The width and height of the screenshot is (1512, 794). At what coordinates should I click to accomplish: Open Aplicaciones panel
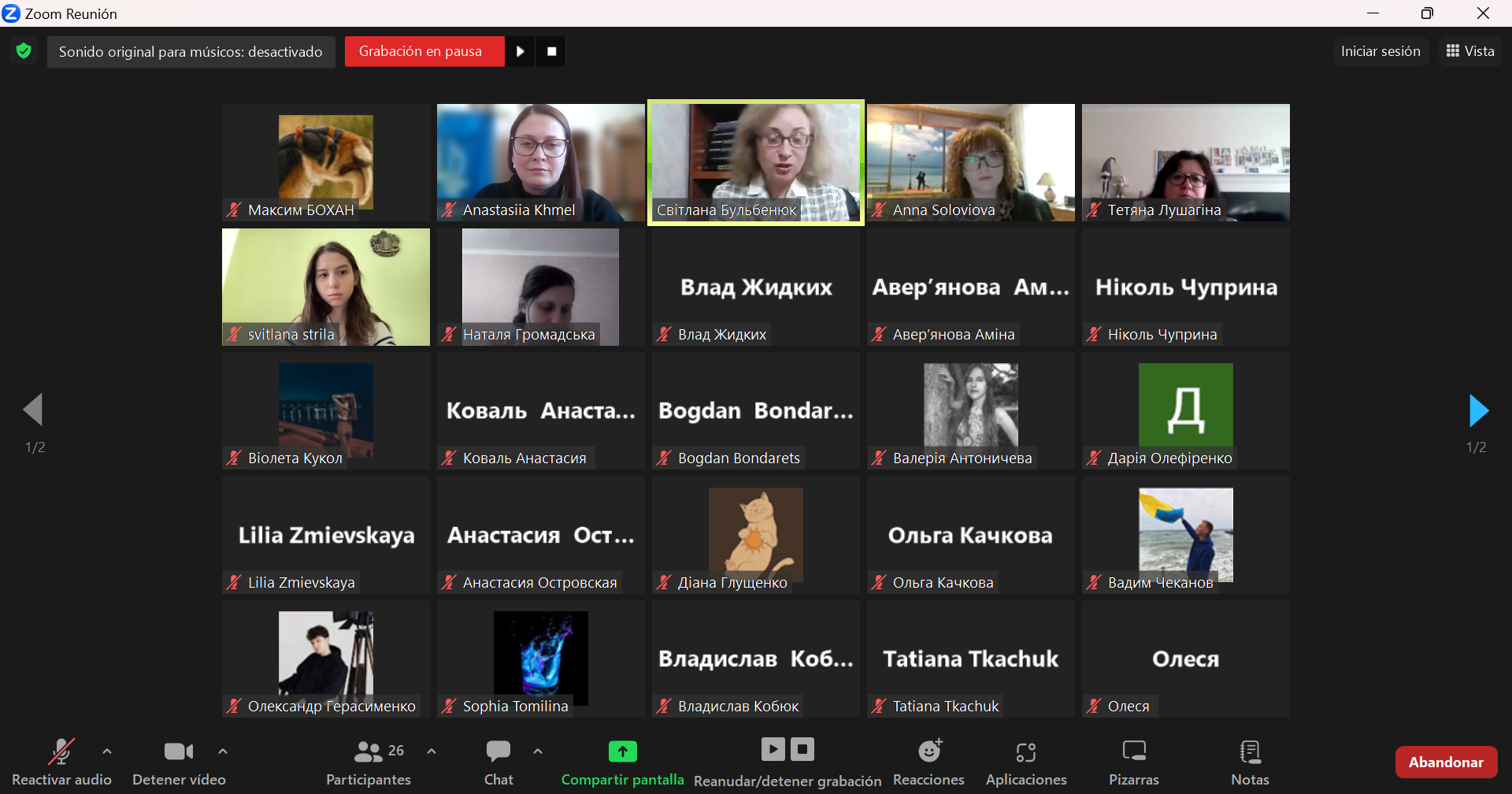point(1026,762)
